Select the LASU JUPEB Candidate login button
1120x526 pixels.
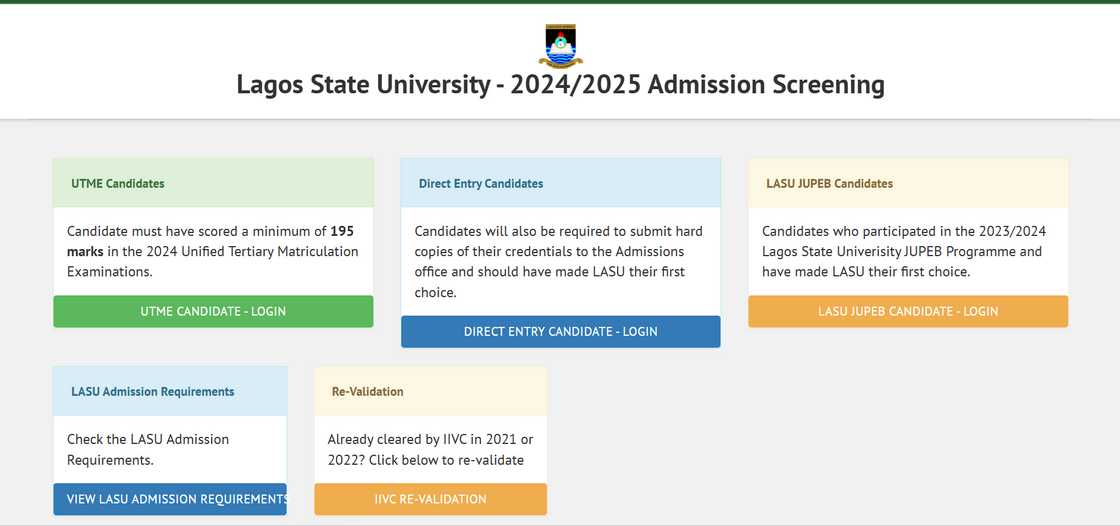(x=908, y=311)
